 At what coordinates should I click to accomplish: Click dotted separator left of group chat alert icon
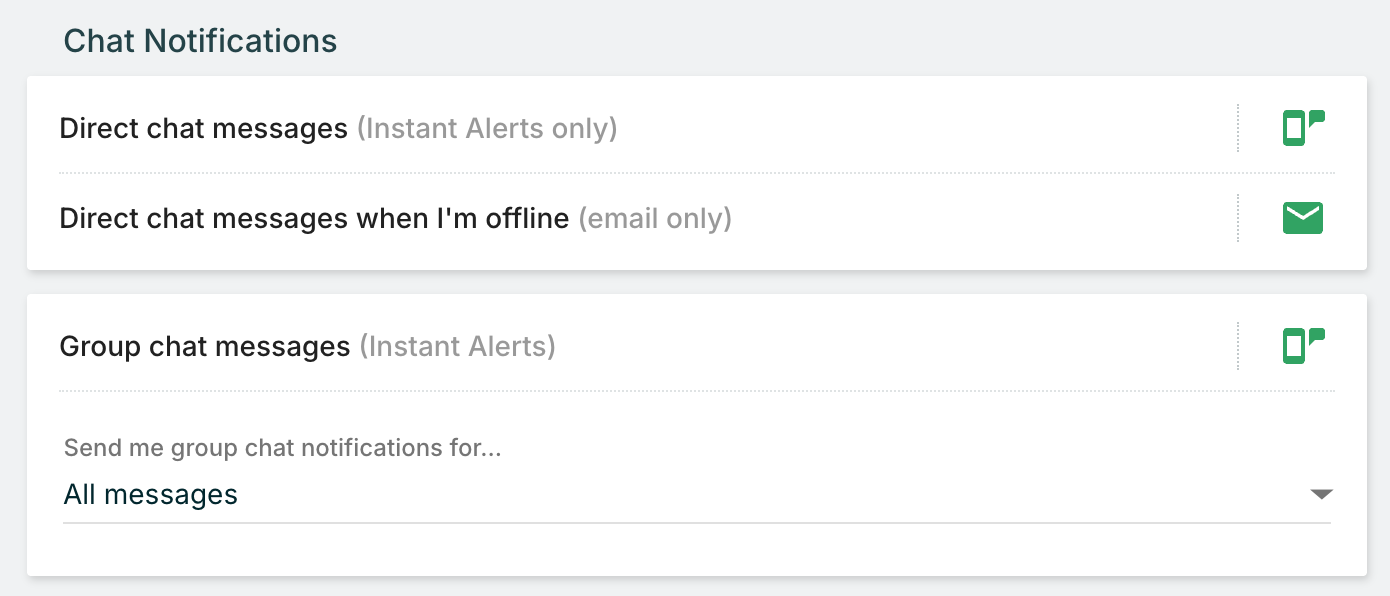(1238, 346)
